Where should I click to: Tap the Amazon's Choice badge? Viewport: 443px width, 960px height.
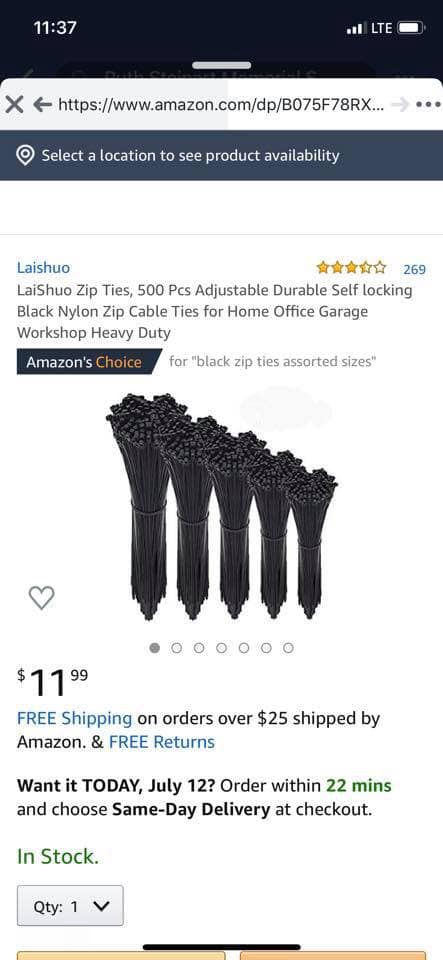pyautogui.click(x=89, y=362)
